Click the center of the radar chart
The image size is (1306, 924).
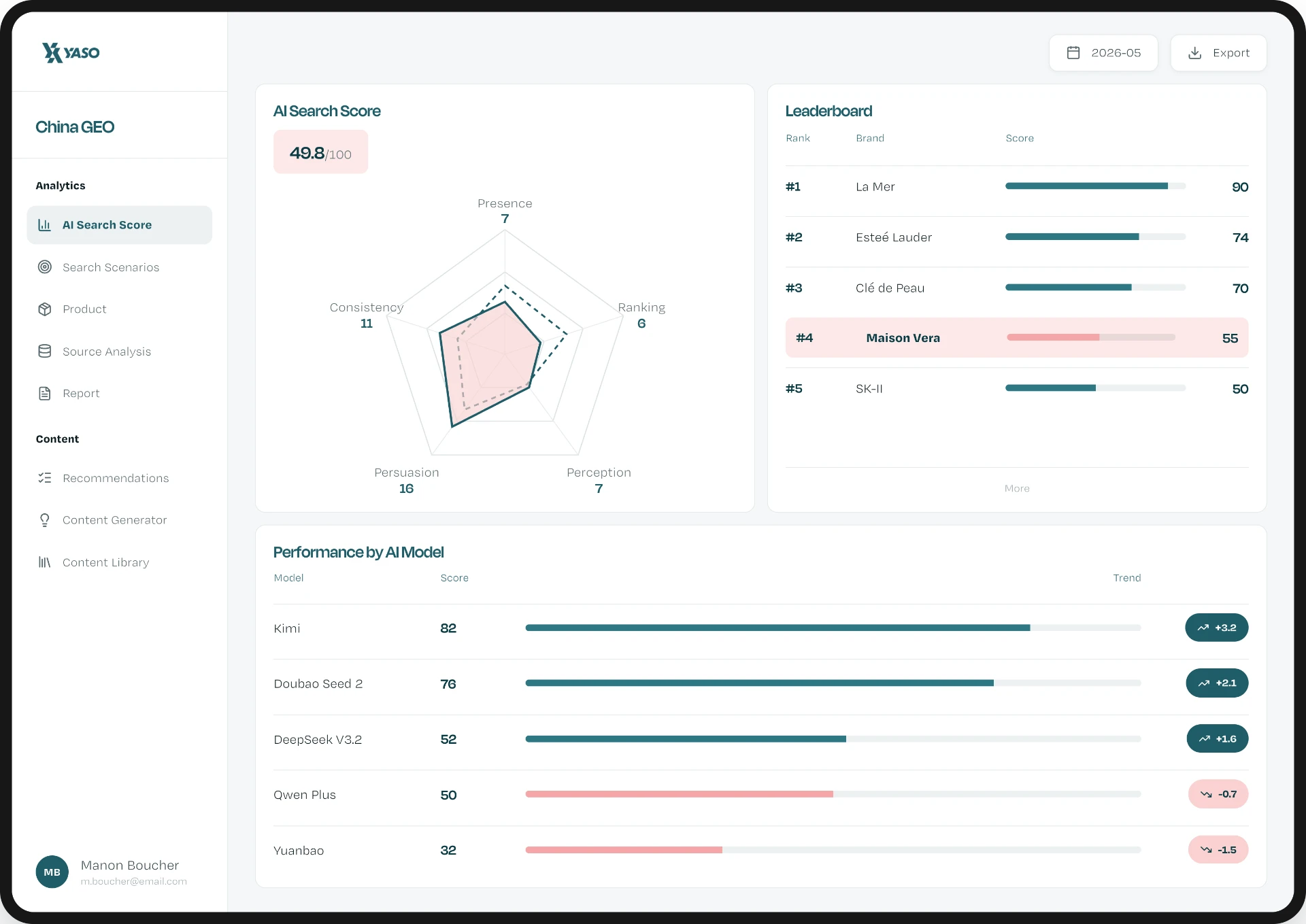pyautogui.click(x=505, y=354)
